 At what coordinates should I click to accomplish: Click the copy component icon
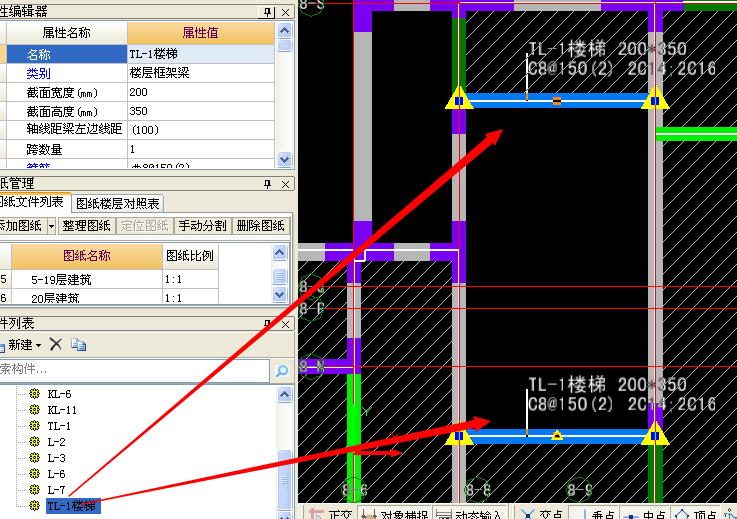click(x=78, y=345)
